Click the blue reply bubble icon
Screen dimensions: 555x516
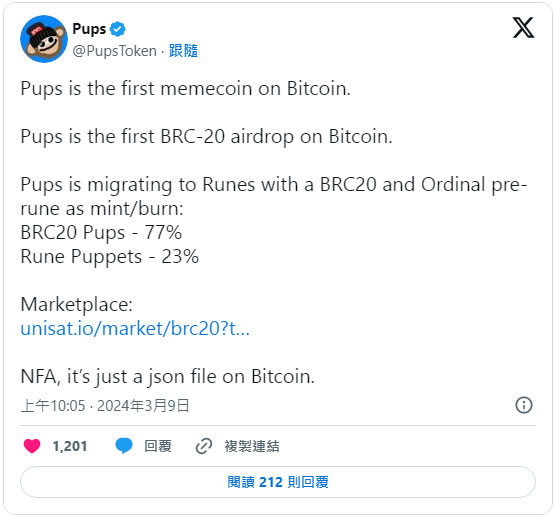click(124, 446)
